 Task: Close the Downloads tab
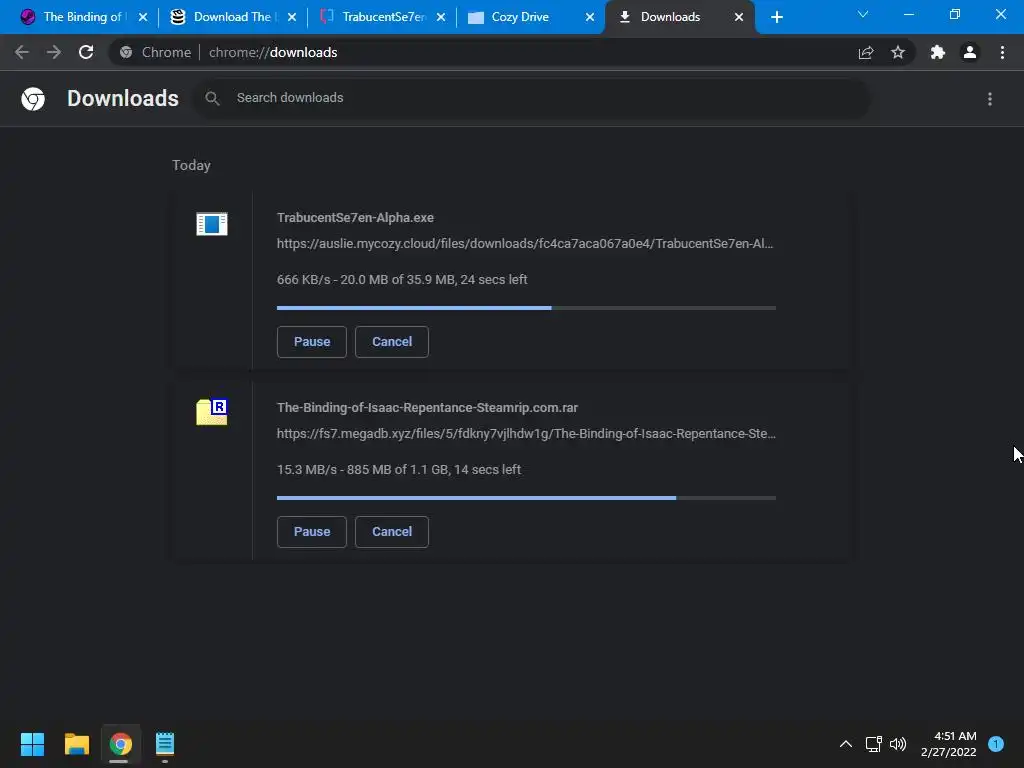[739, 17]
